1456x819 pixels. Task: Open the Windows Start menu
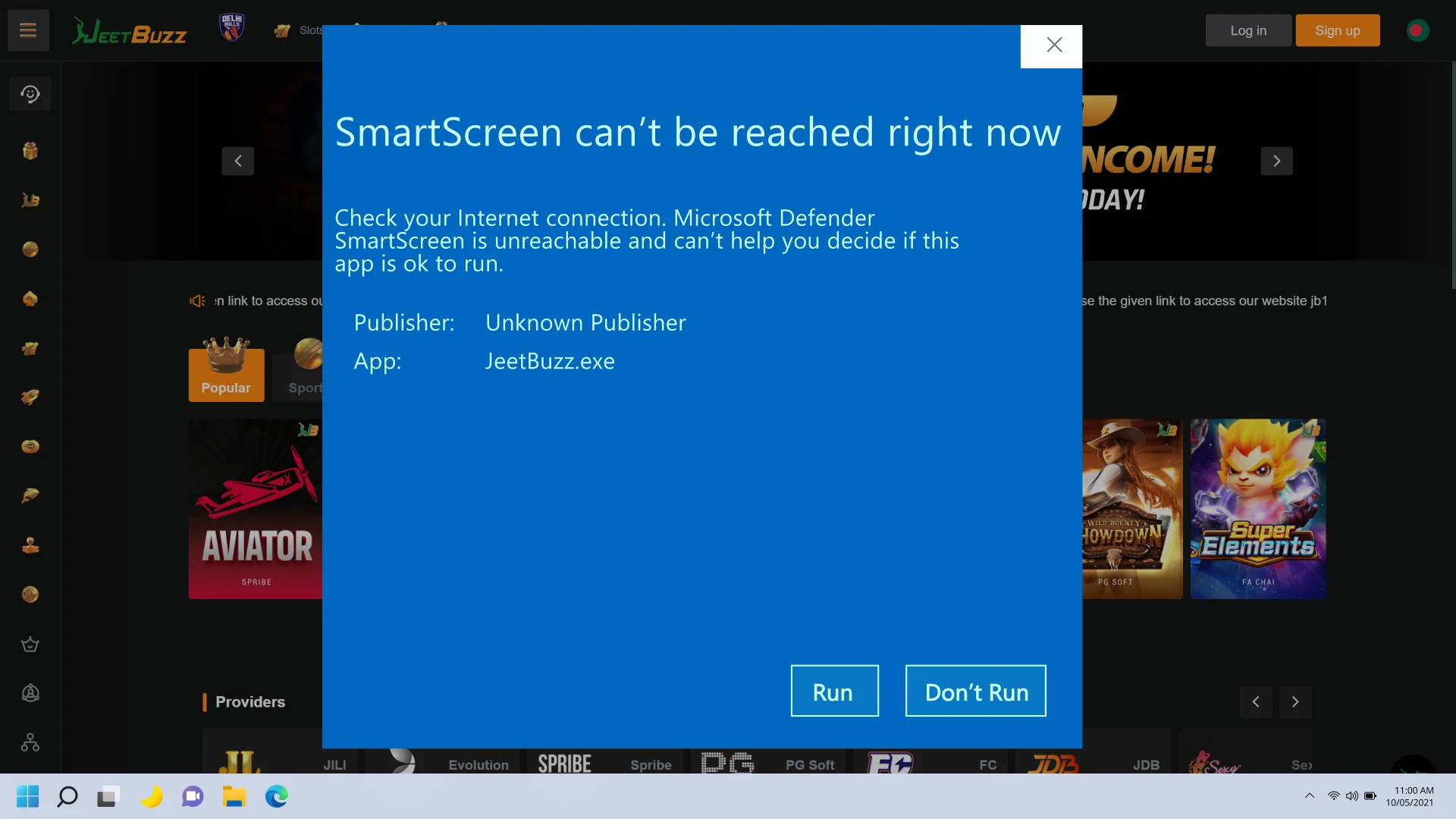27,796
